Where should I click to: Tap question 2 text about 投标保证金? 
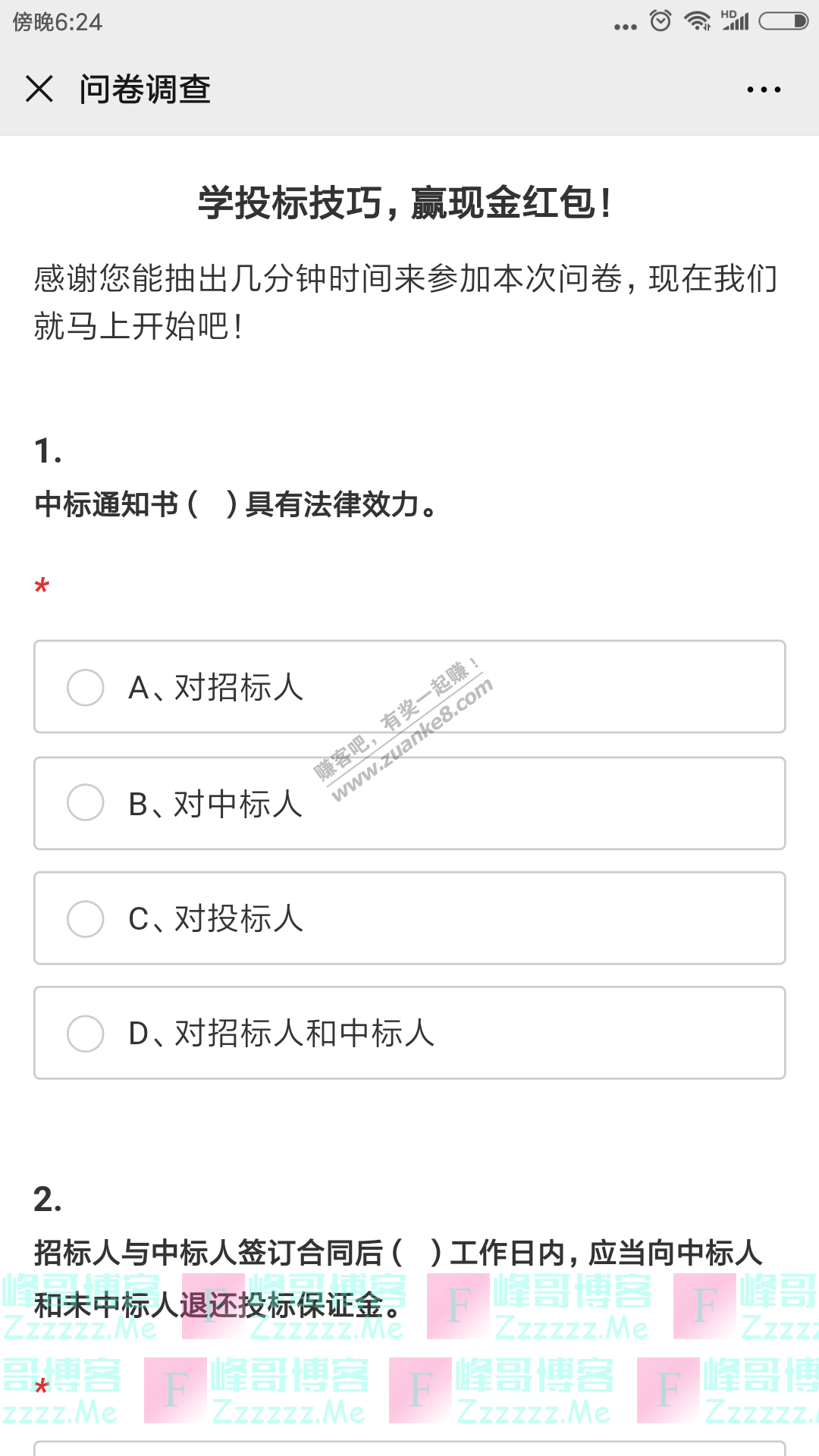pyautogui.click(x=397, y=1279)
